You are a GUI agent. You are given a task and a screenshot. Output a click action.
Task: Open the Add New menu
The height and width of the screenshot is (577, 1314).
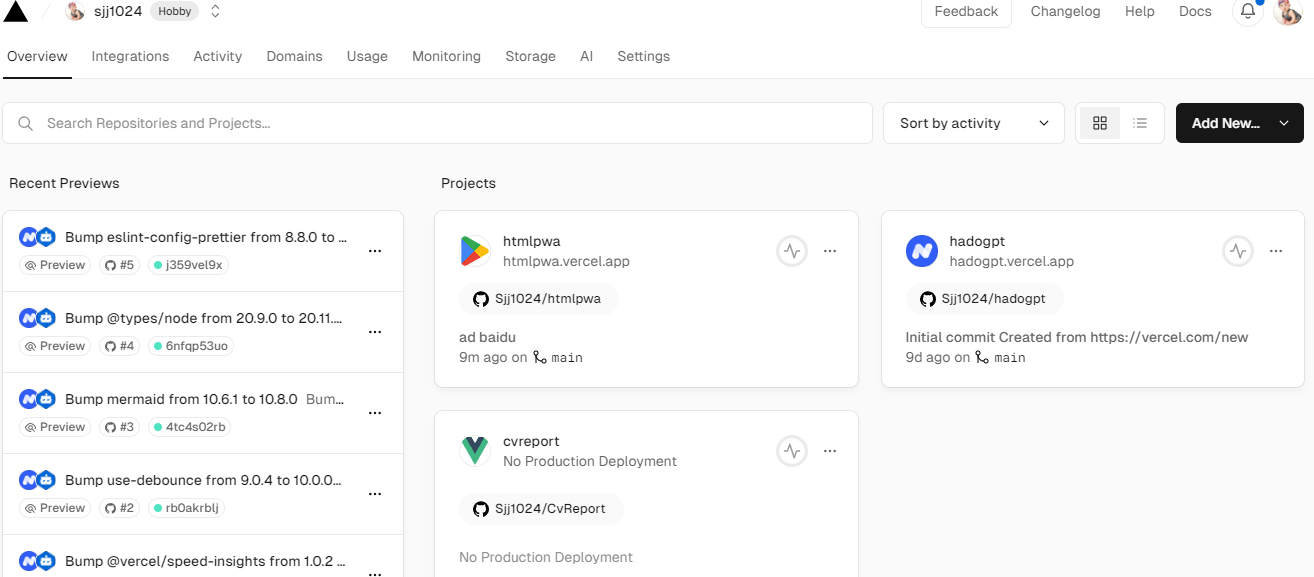coord(1240,123)
